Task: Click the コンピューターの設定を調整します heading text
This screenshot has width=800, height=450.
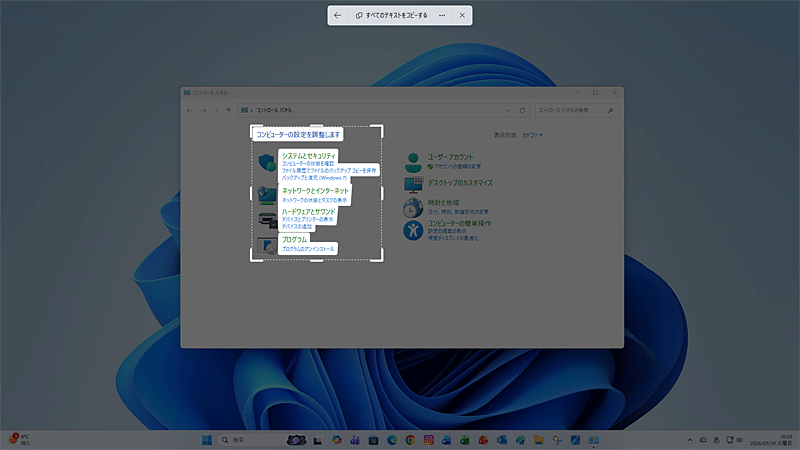Action: pyautogui.click(x=298, y=134)
